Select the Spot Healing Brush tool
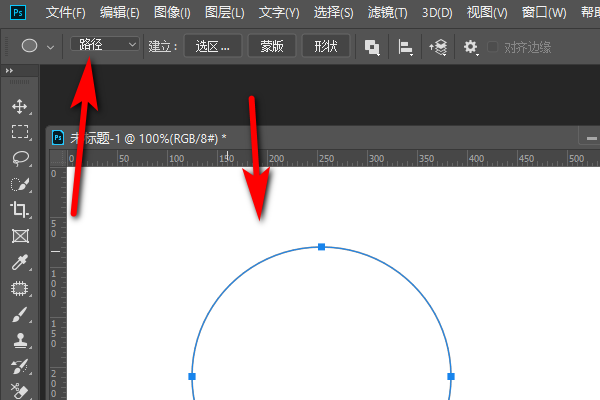This screenshot has width=600, height=400. (x=20, y=288)
